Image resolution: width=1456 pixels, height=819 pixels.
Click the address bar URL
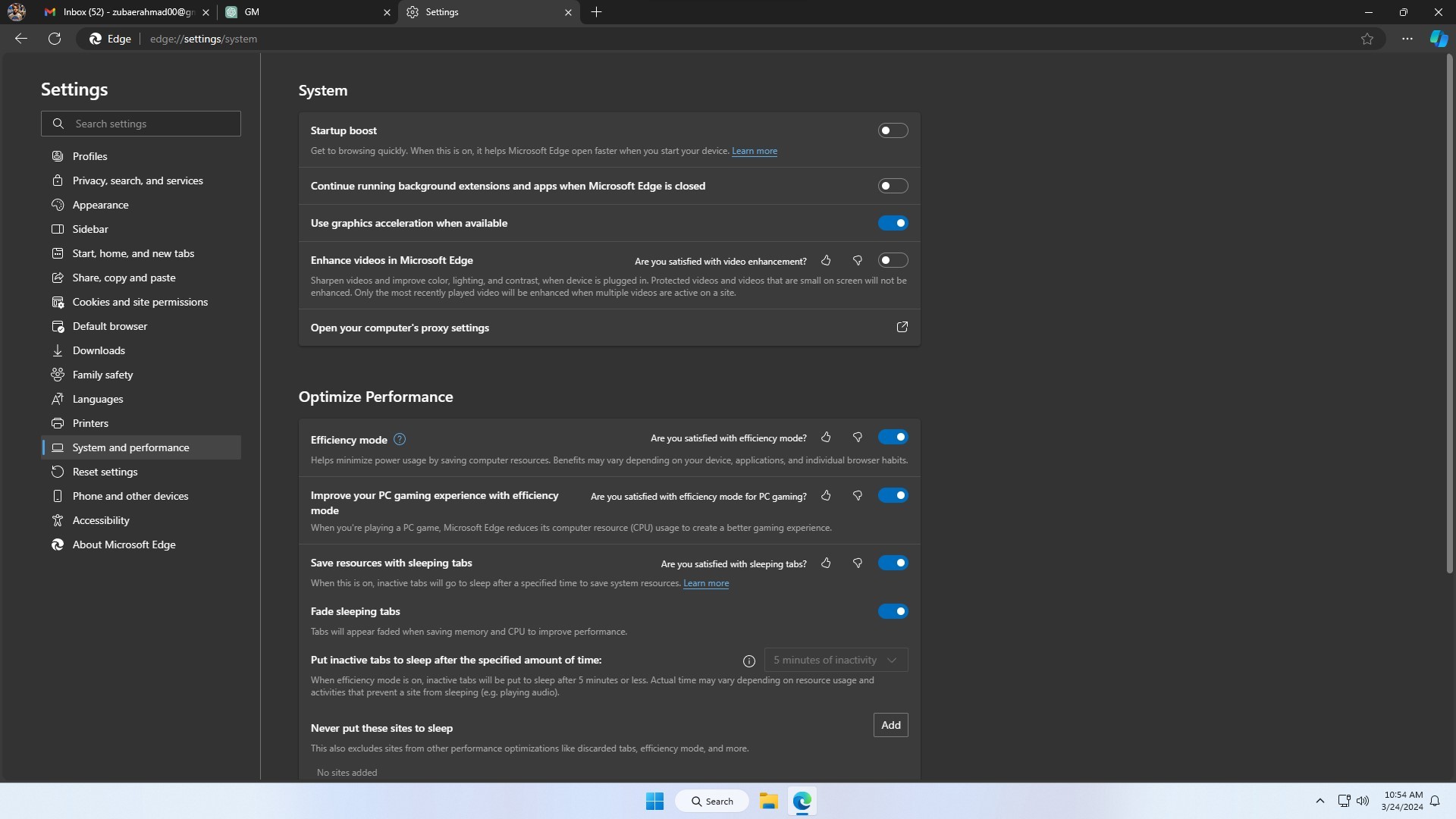coord(203,39)
